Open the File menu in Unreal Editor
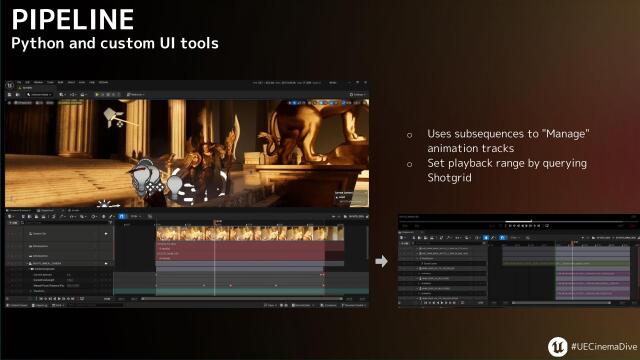The image size is (640, 360). [x=19, y=82]
